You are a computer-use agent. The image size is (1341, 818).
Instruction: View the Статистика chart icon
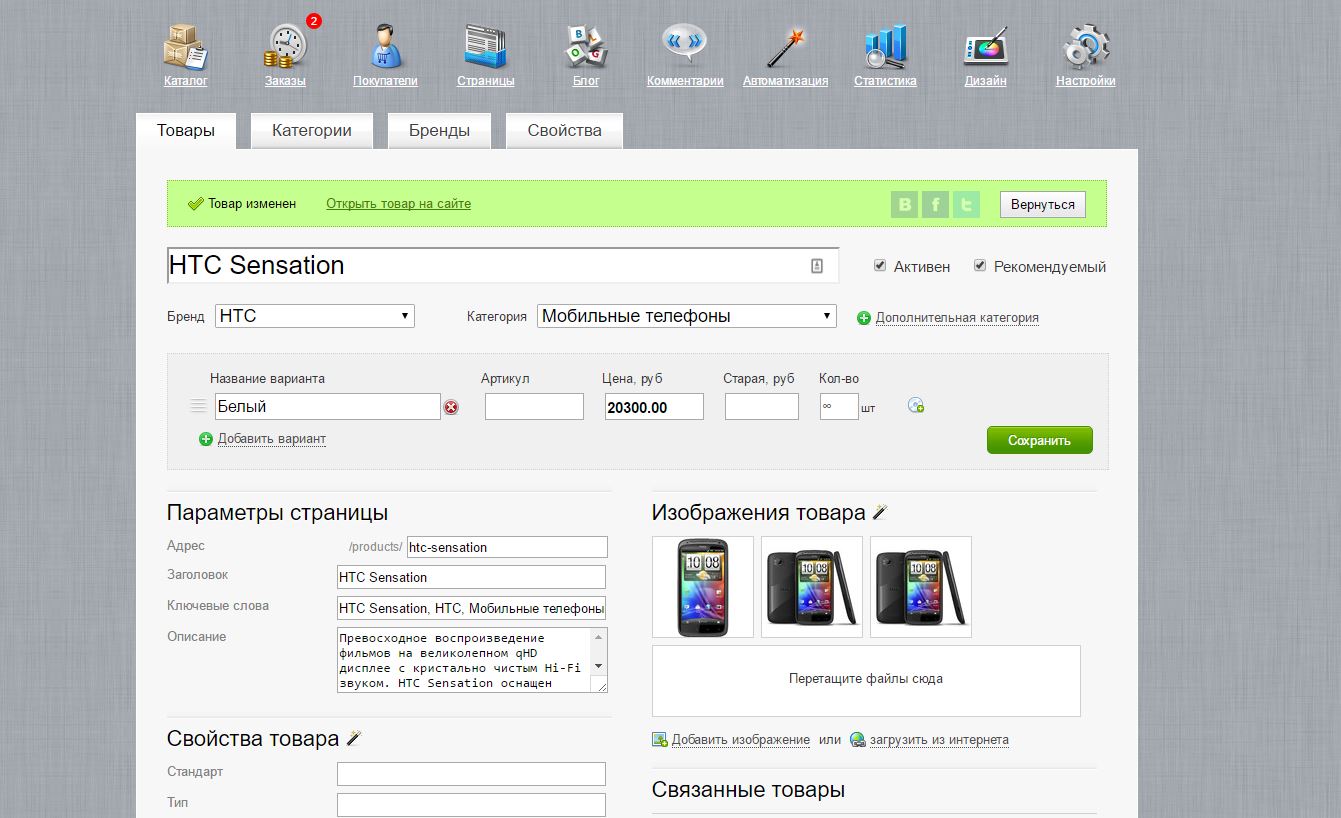(885, 46)
